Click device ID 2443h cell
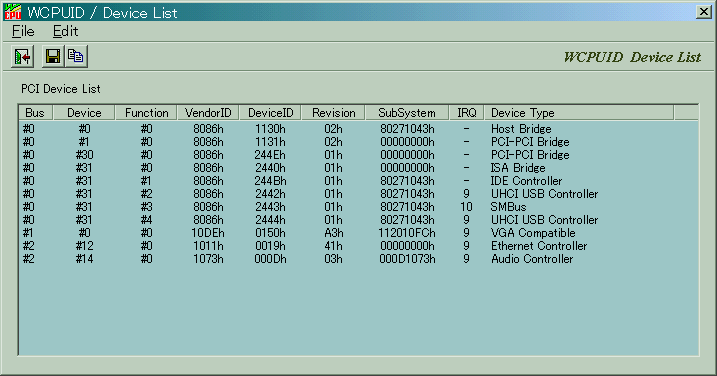The image size is (717, 376). (x=270, y=207)
